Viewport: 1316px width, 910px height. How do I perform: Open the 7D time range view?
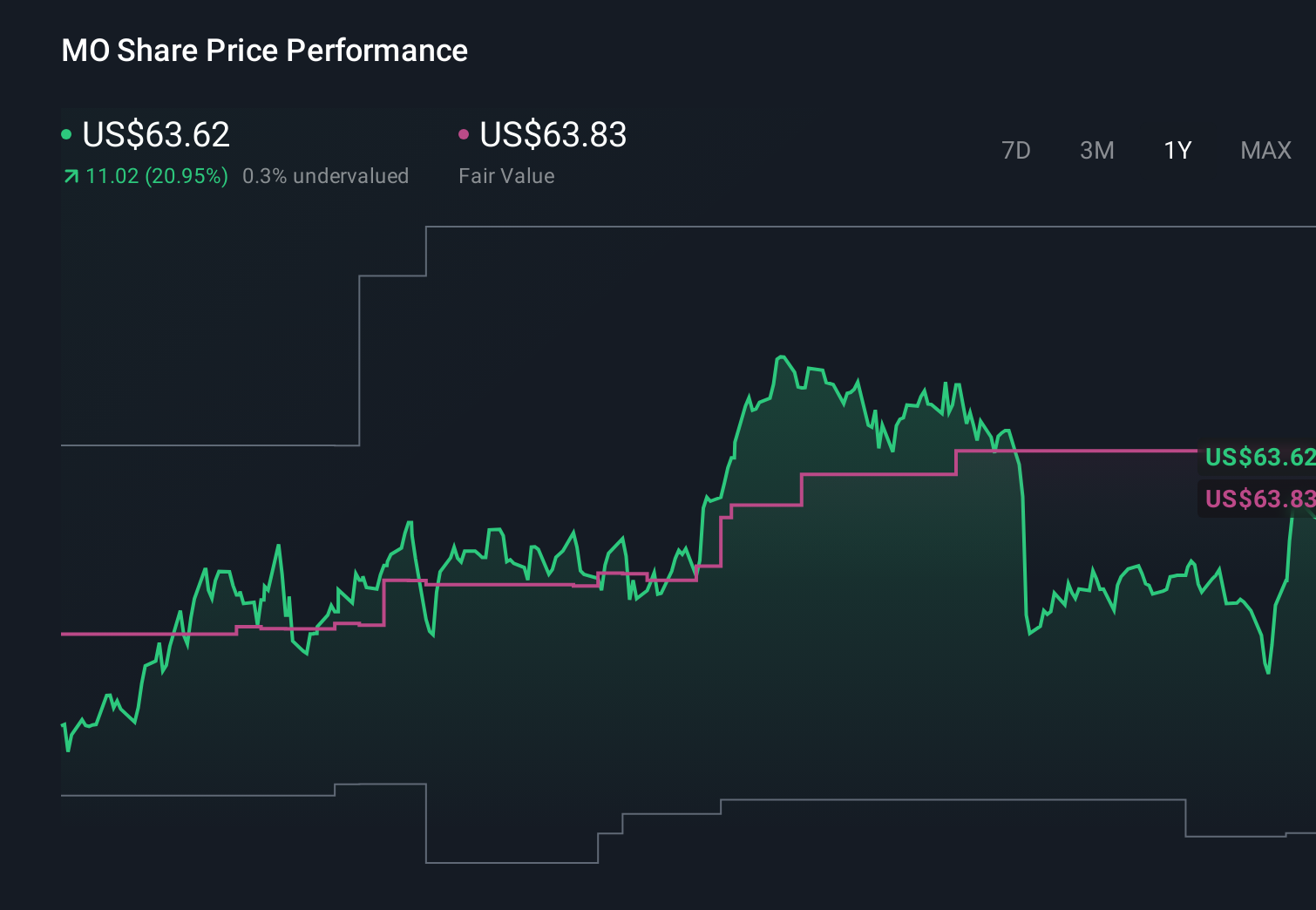(x=1016, y=150)
